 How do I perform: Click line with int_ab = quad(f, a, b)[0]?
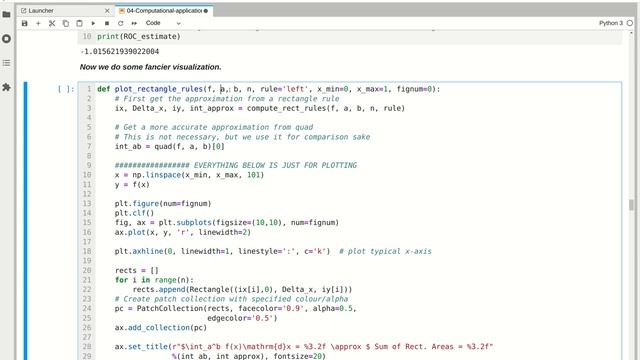click(169, 147)
